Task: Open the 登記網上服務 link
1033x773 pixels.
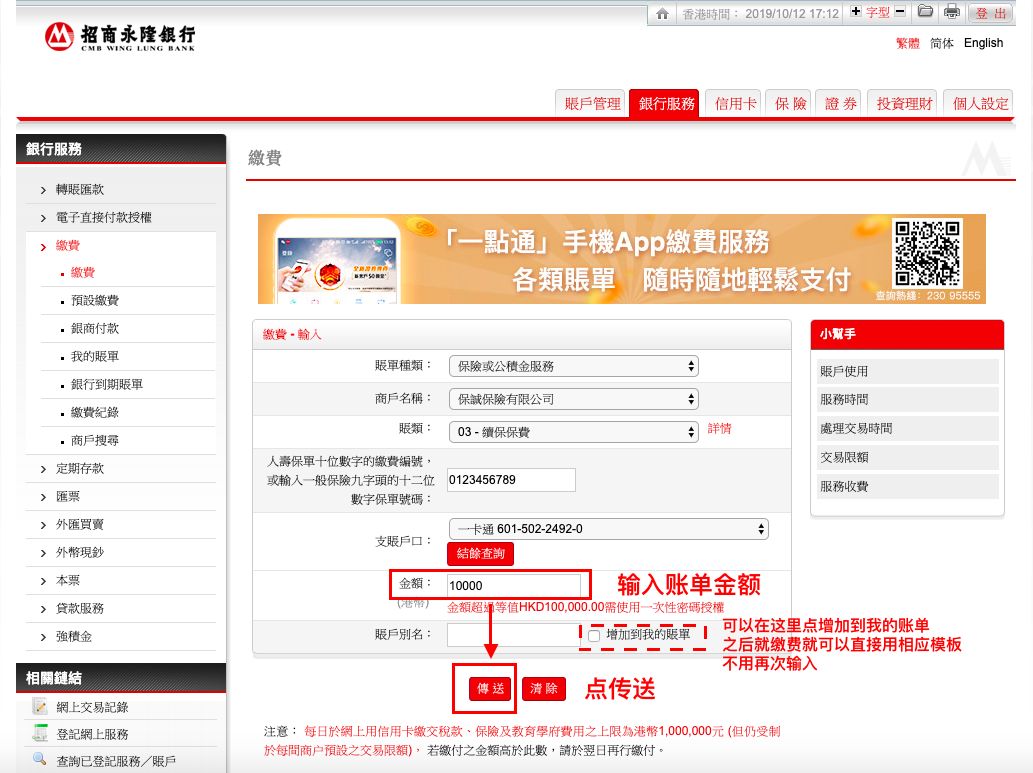Action: [x=92, y=734]
